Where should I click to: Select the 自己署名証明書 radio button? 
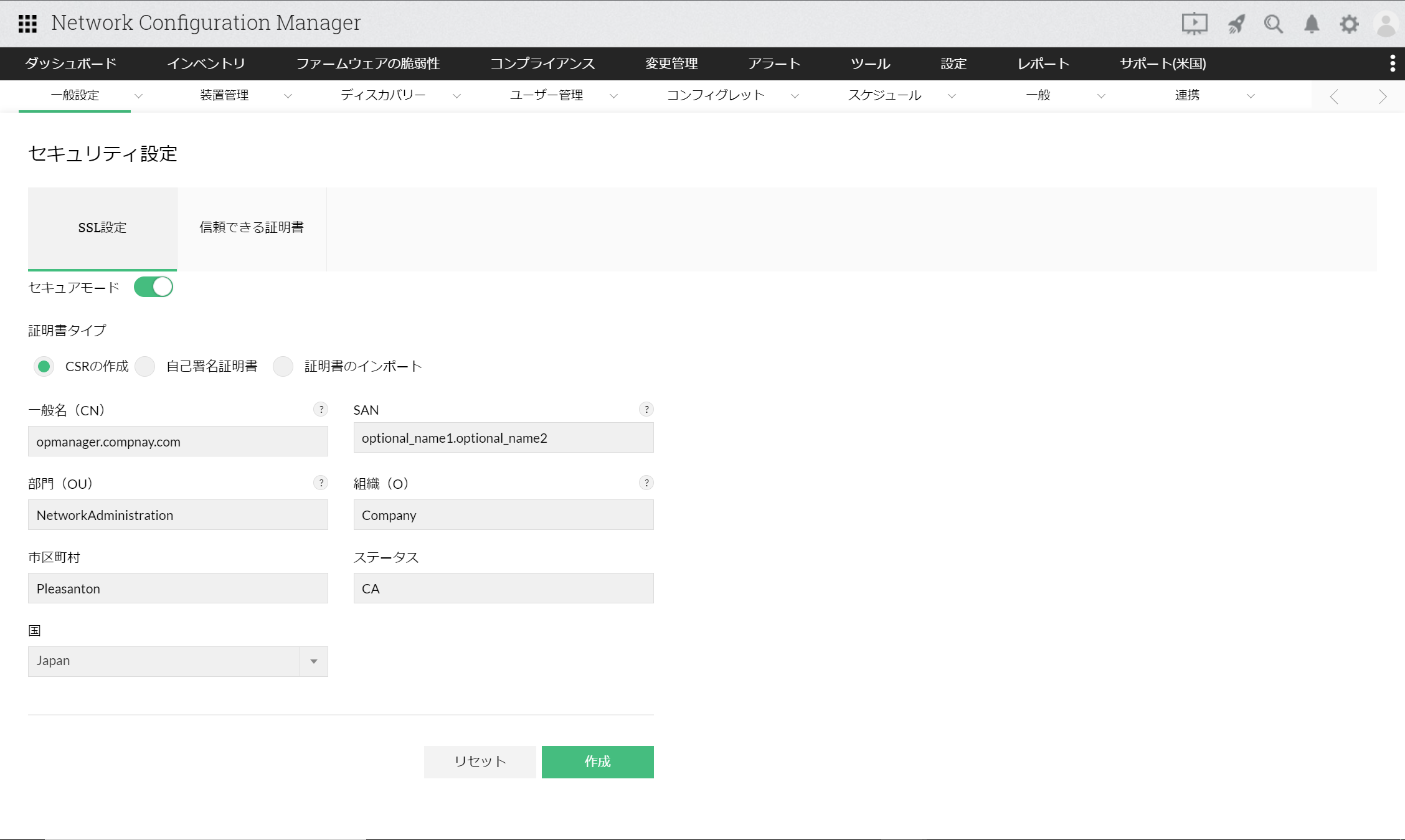pyautogui.click(x=145, y=366)
